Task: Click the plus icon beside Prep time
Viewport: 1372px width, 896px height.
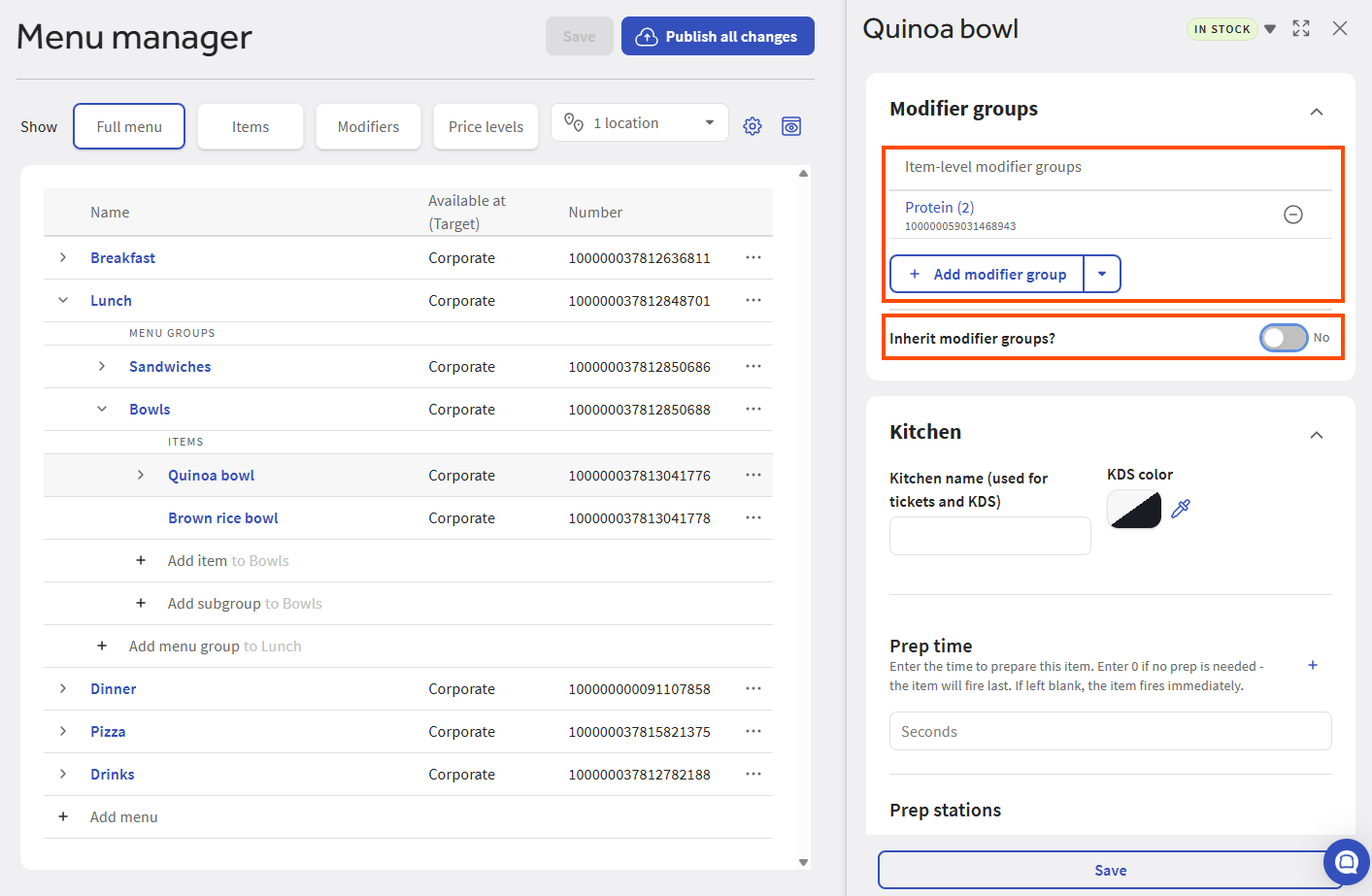Action: tap(1312, 665)
